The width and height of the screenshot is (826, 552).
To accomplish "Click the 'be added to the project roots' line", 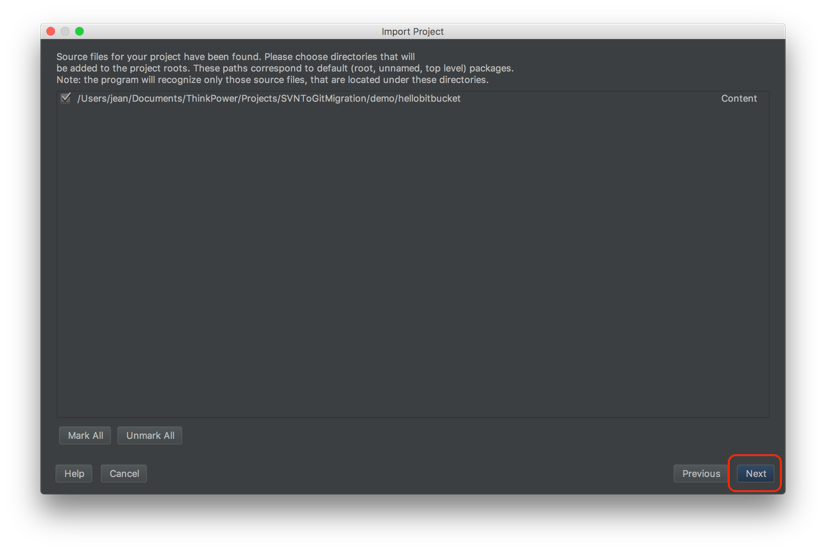I will pos(285,68).
